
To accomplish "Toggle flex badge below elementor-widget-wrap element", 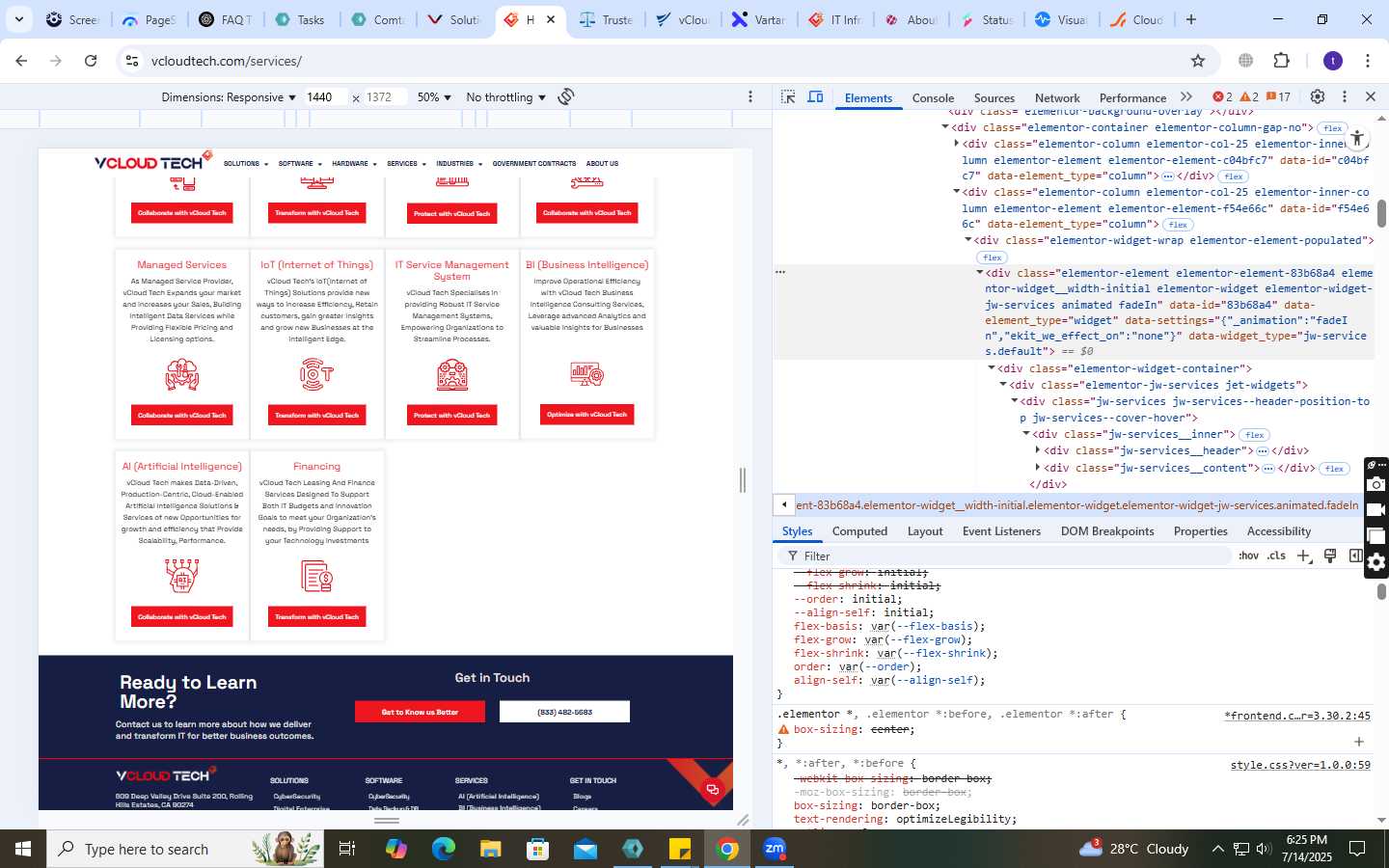I will pyautogui.click(x=993, y=258).
